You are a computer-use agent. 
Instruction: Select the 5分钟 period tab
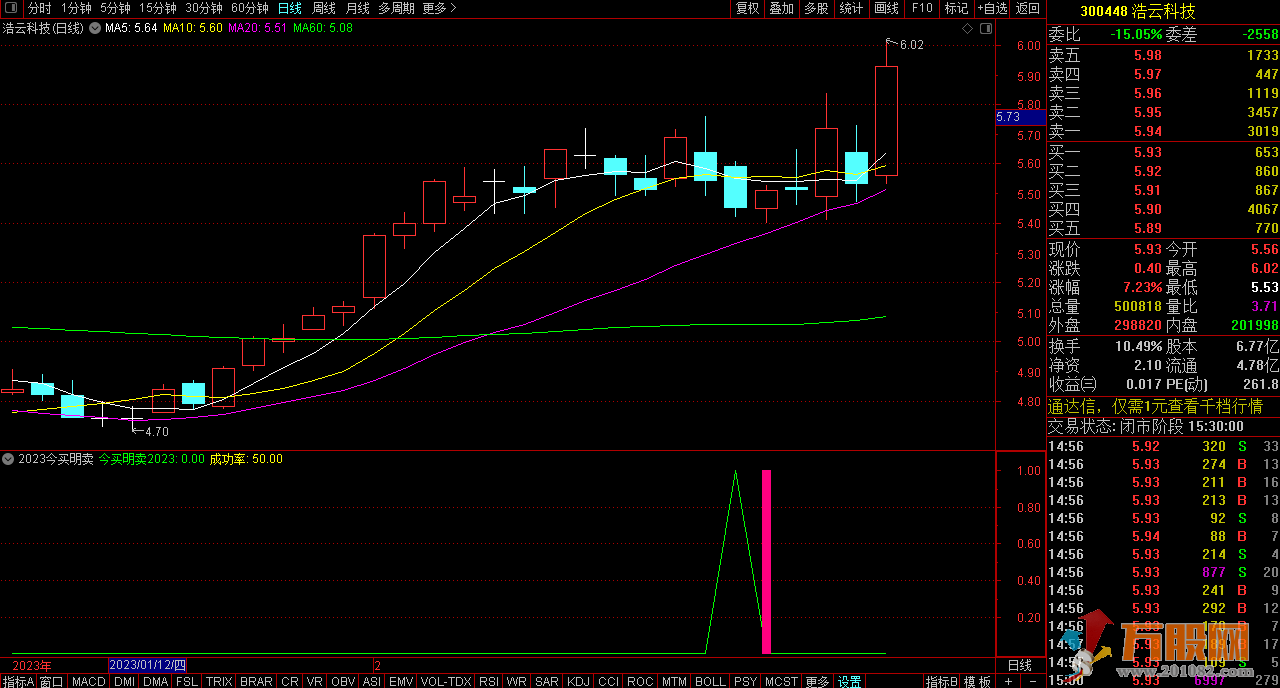click(x=115, y=8)
